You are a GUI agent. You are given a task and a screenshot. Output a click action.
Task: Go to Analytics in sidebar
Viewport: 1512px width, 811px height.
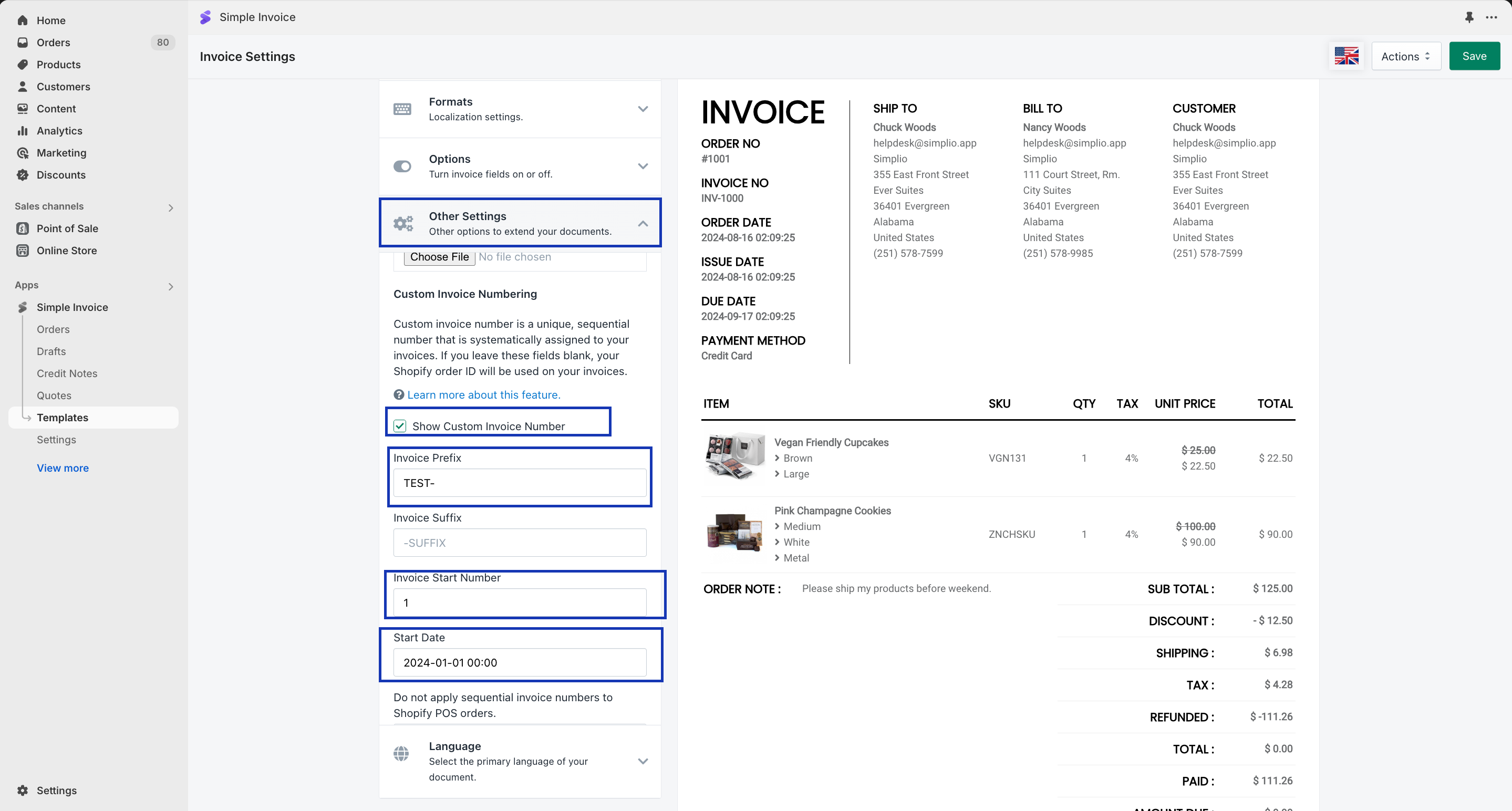click(59, 131)
